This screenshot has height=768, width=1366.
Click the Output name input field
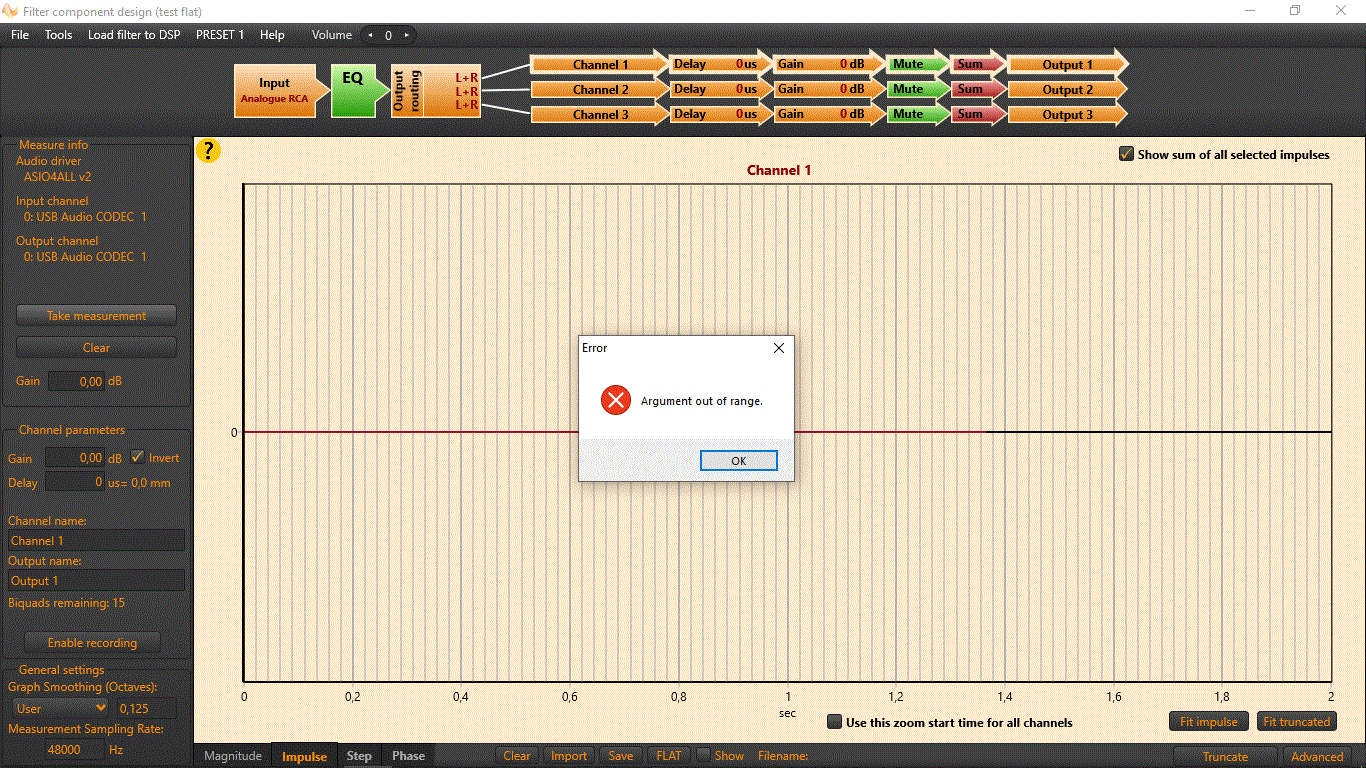click(96, 580)
